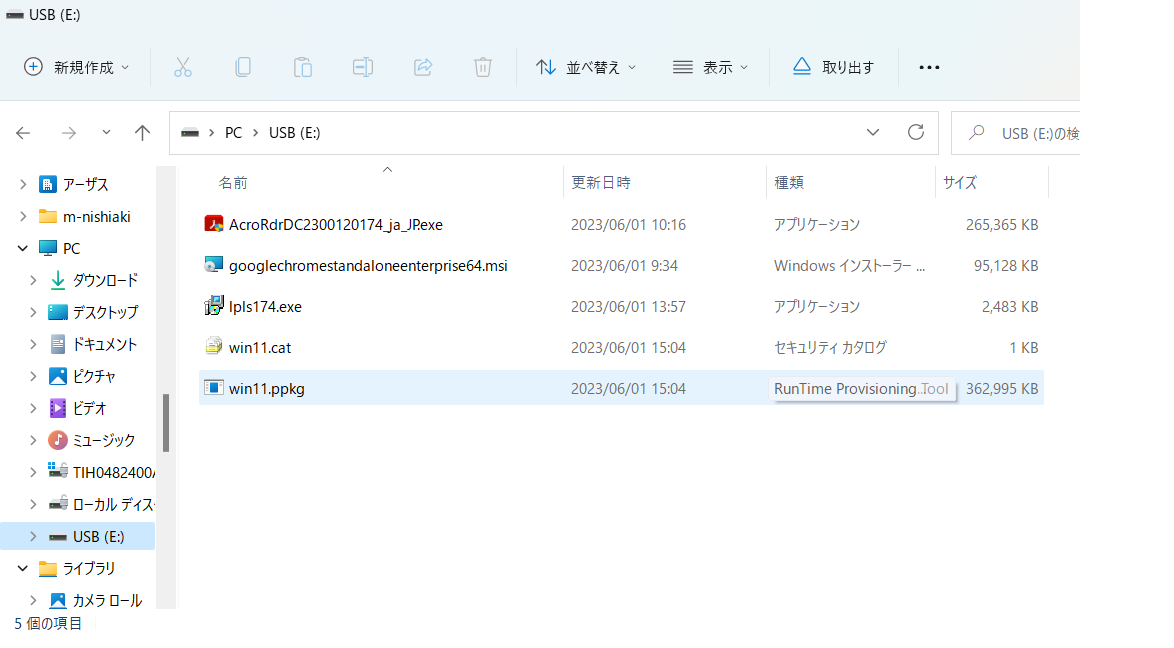Click the Rename icon on the toolbar
This screenshot has height=648, width=1174.
pos(362,67)
